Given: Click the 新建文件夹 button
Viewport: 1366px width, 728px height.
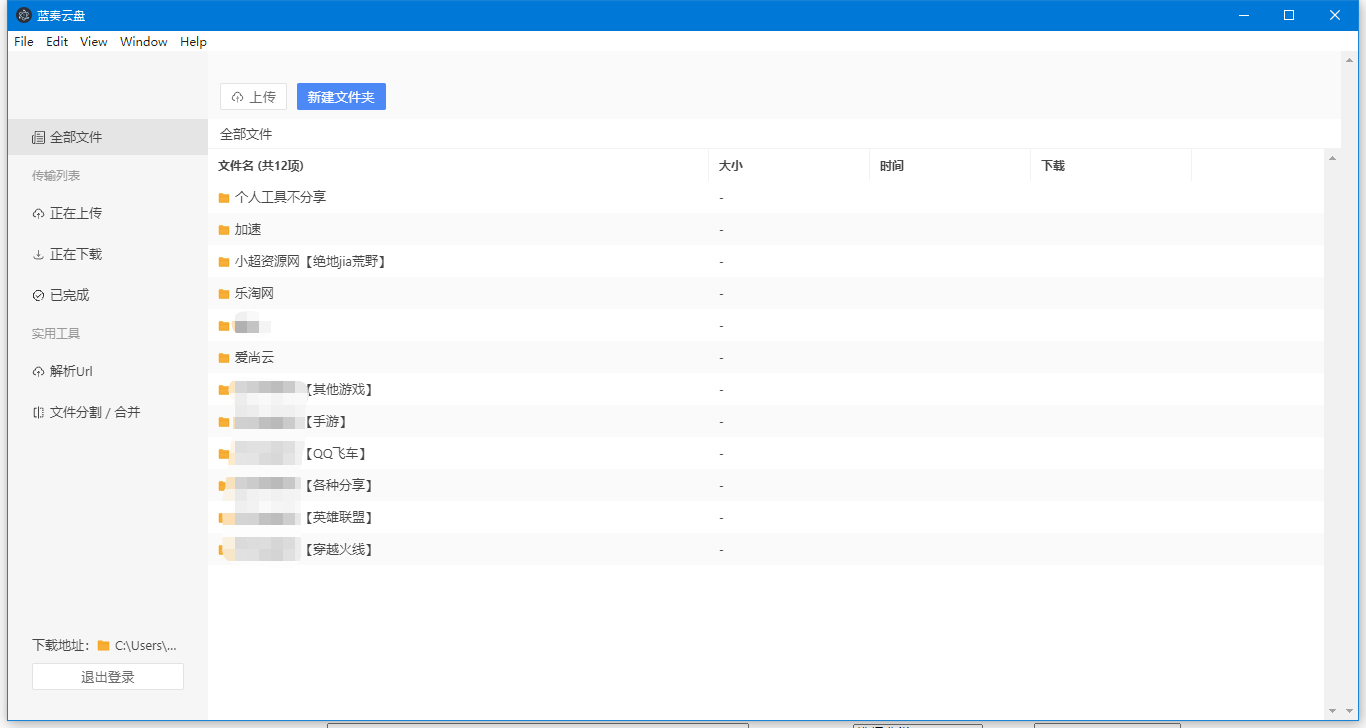Looking at the screenshot, I should 341,96.
